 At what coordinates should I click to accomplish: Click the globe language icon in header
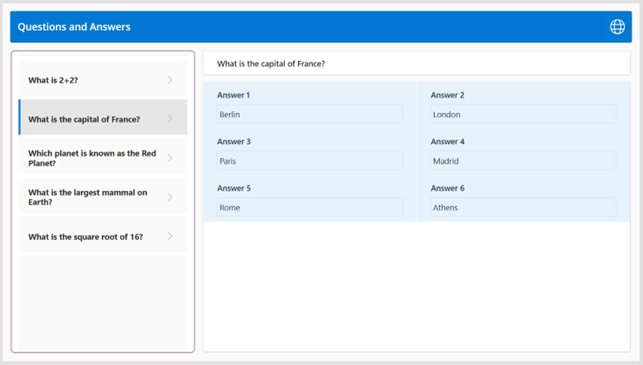pyautogui.click(x=617, y=27)
